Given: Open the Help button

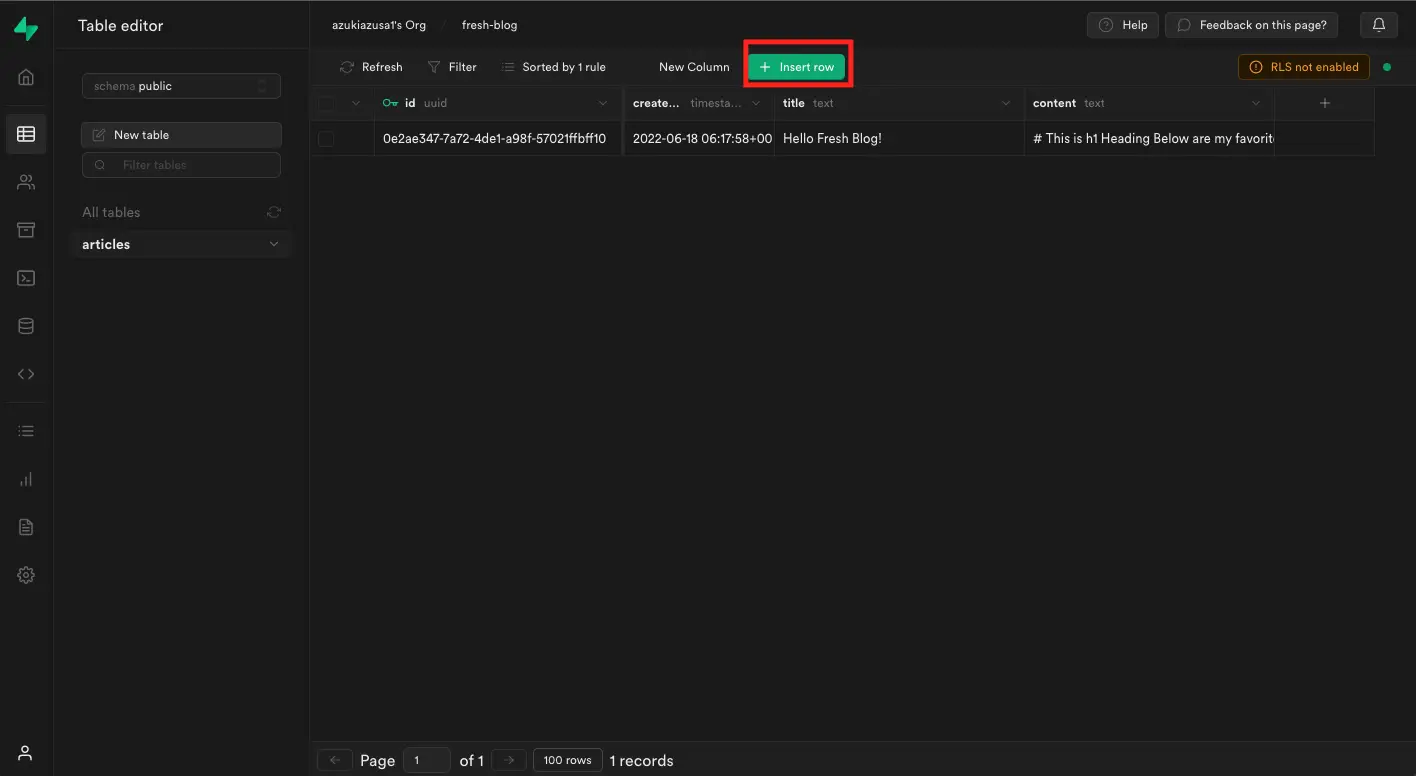Looking at the screenshot, I should [1123, 25].
